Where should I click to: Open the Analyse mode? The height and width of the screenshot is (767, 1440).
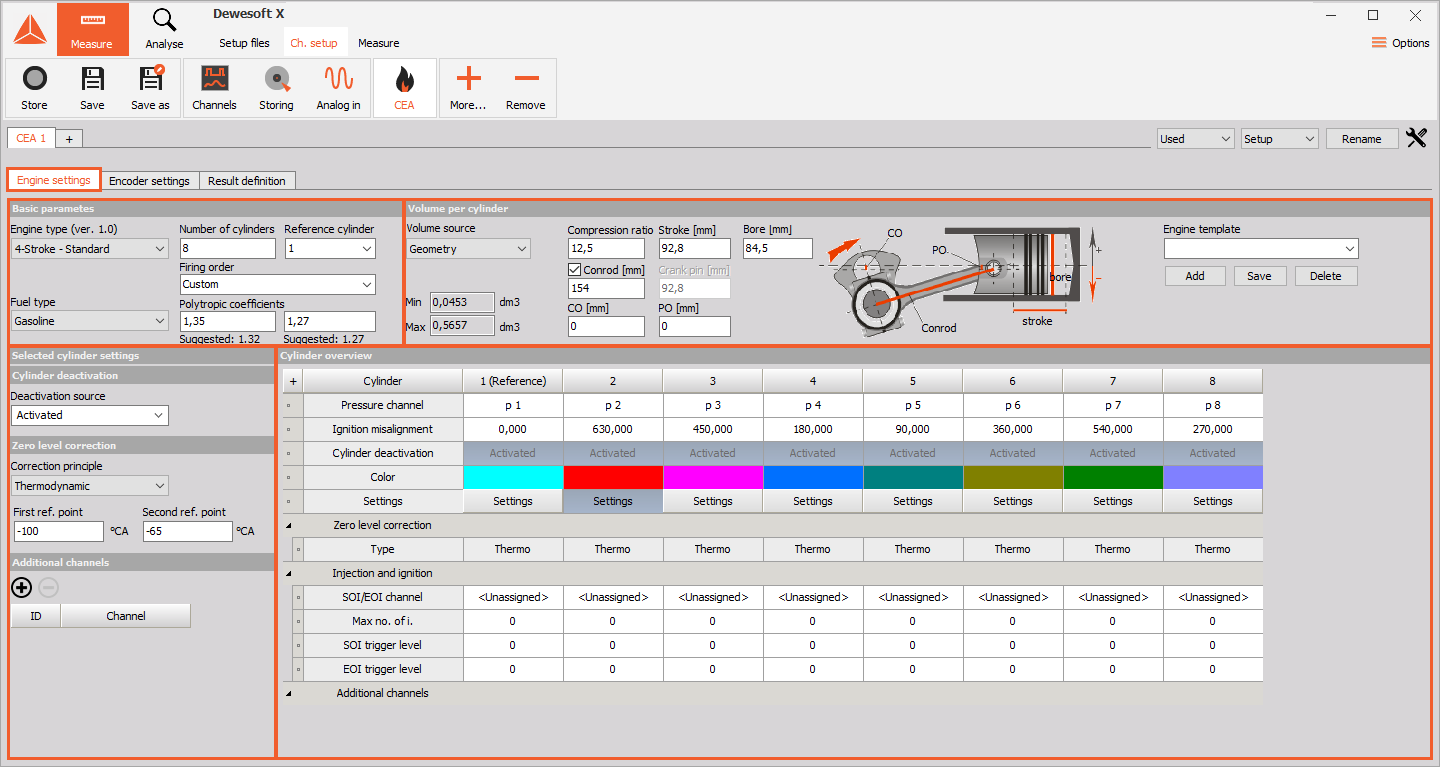coord(164,29)
